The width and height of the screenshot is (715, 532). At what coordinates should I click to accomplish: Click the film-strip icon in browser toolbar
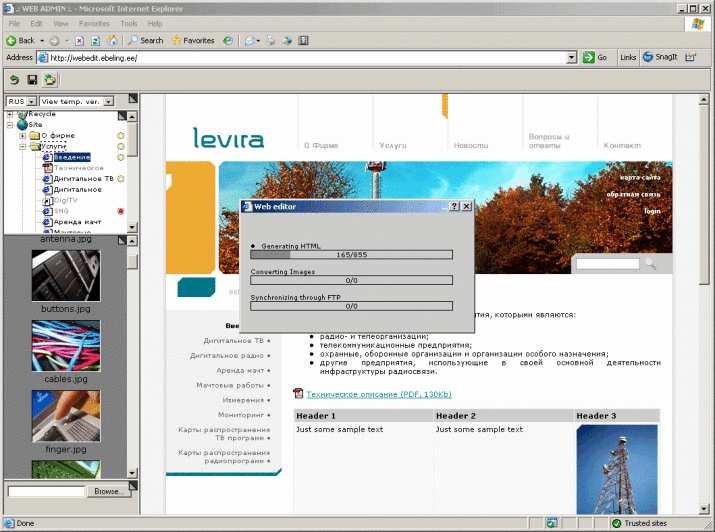pos(303,41)
